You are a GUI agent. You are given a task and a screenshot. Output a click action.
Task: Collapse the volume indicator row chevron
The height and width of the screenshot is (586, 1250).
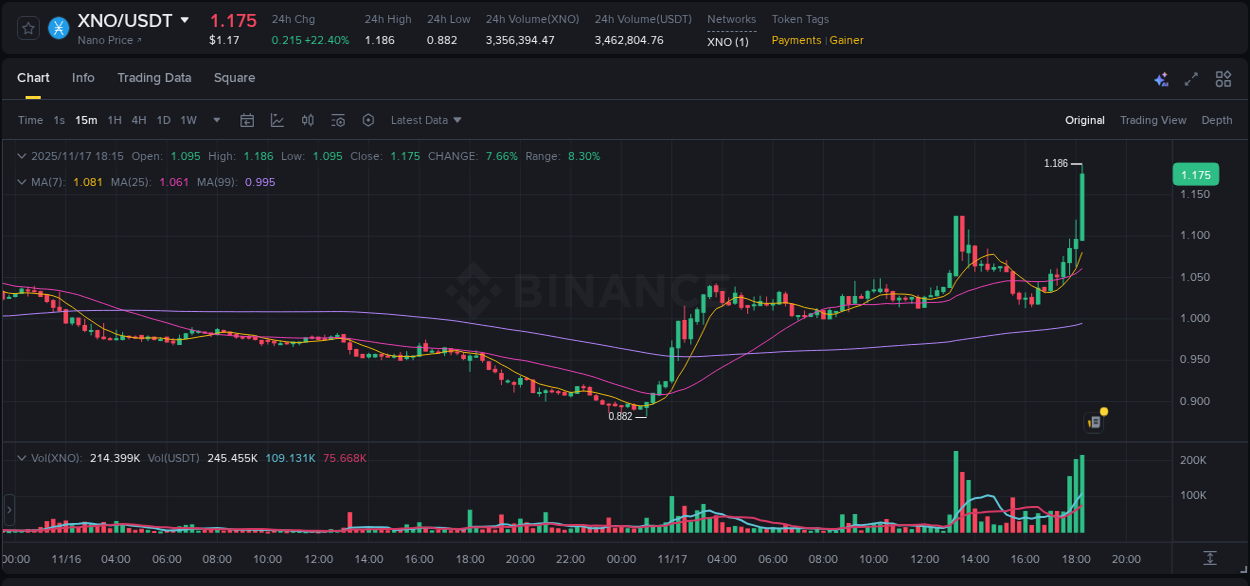(x=22, y=457)
